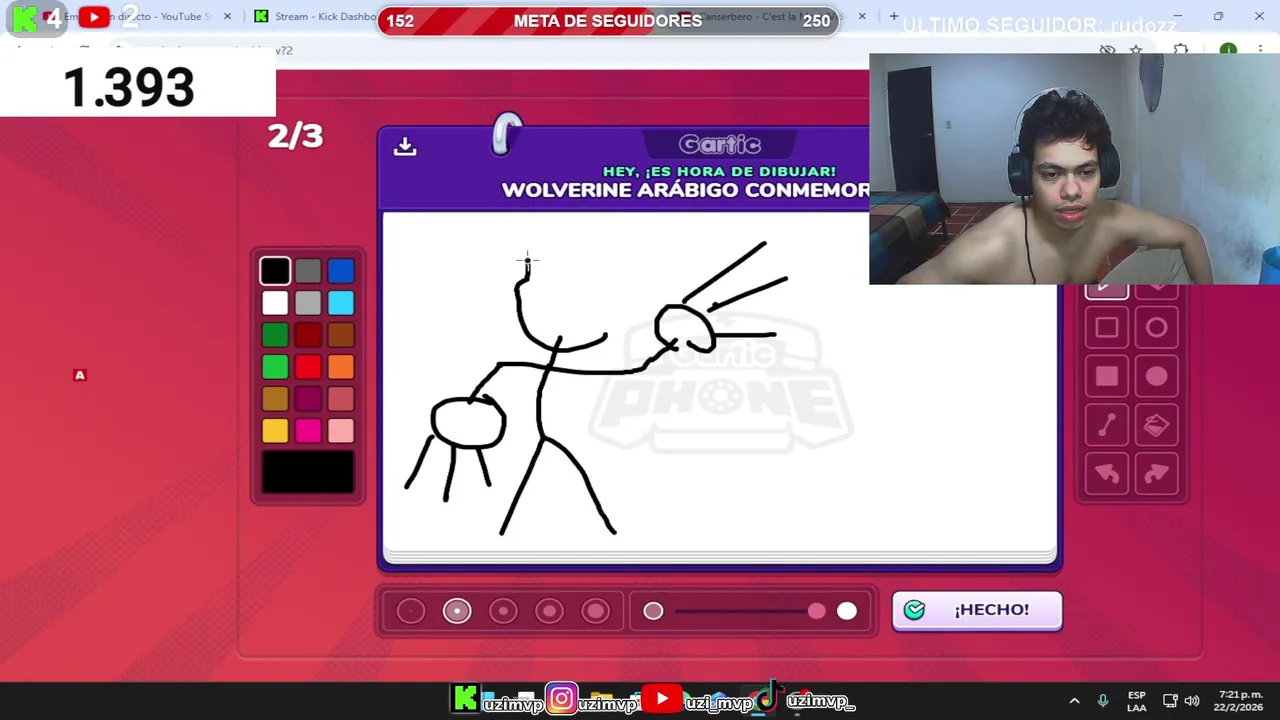1280x720 pixels.
Task: Choose the fourth brush size
Action: 549,611
